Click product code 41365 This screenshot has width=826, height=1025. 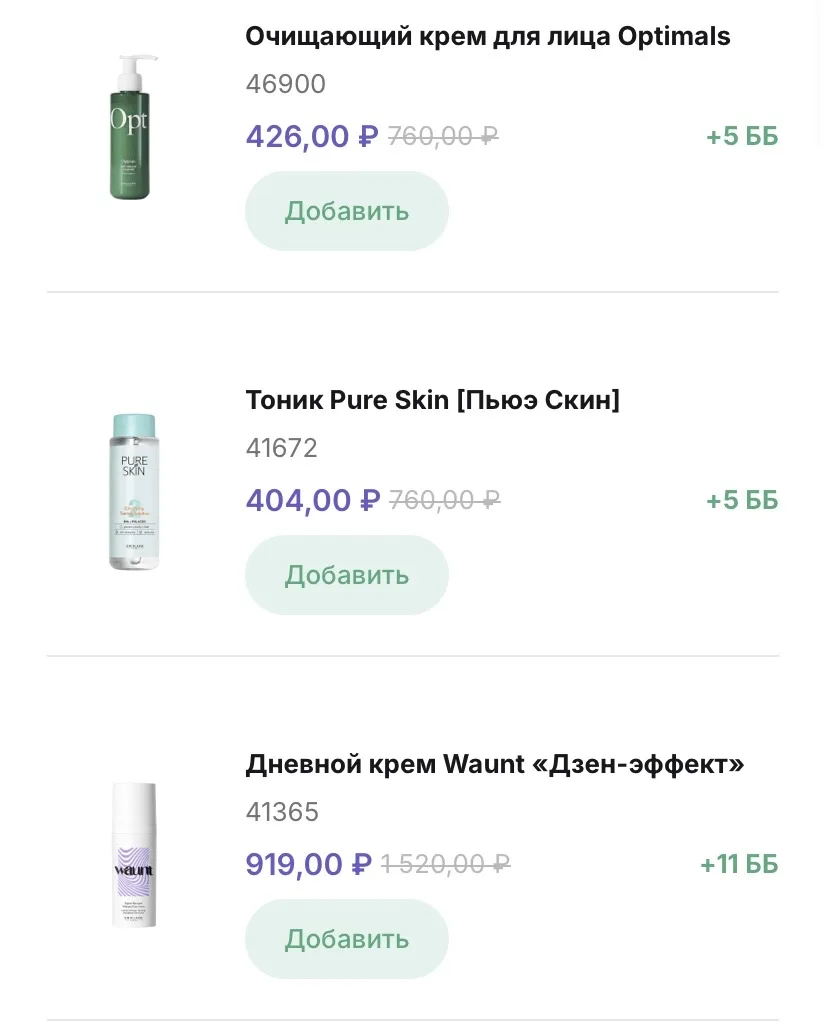(x=283, y=812)
